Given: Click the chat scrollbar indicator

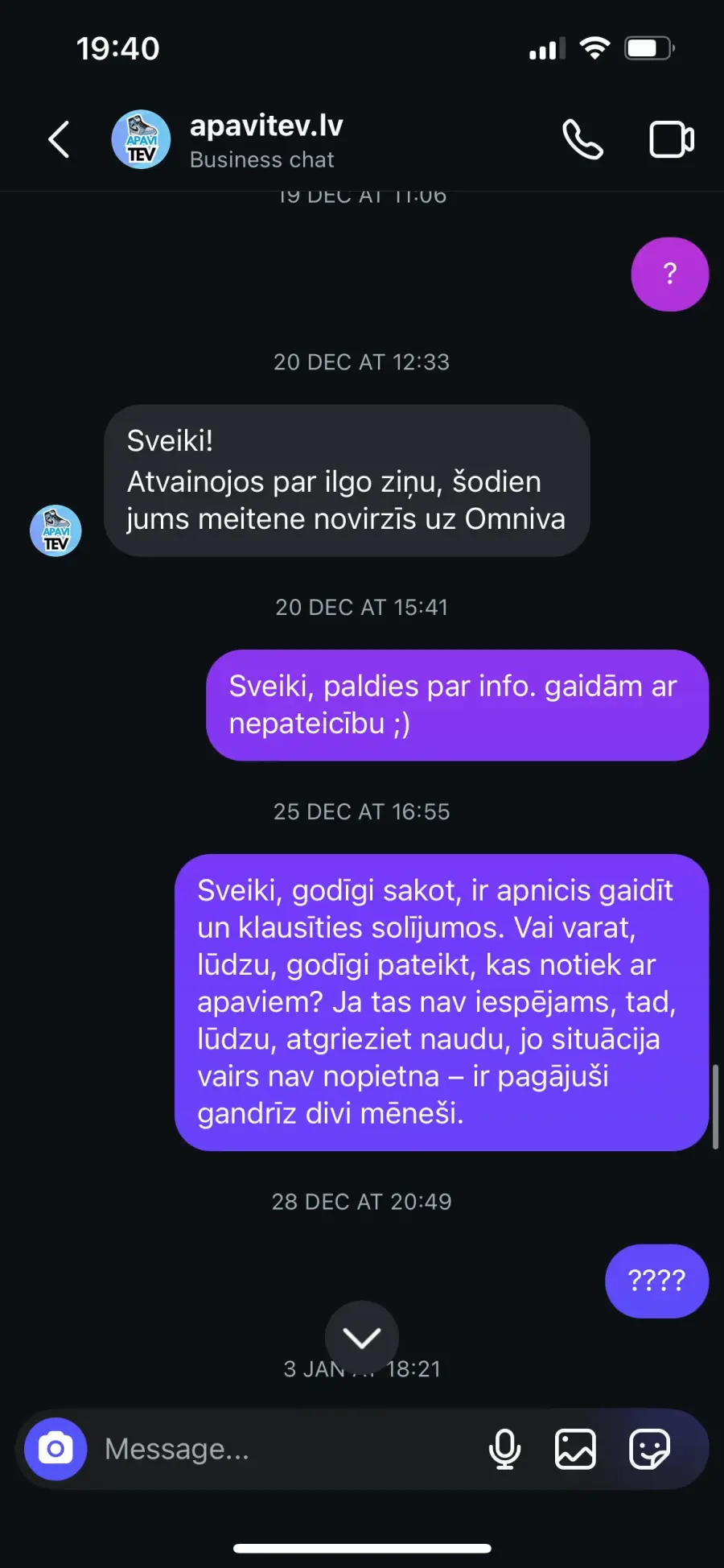Looking at the screenshot, I should point(715,1106).
